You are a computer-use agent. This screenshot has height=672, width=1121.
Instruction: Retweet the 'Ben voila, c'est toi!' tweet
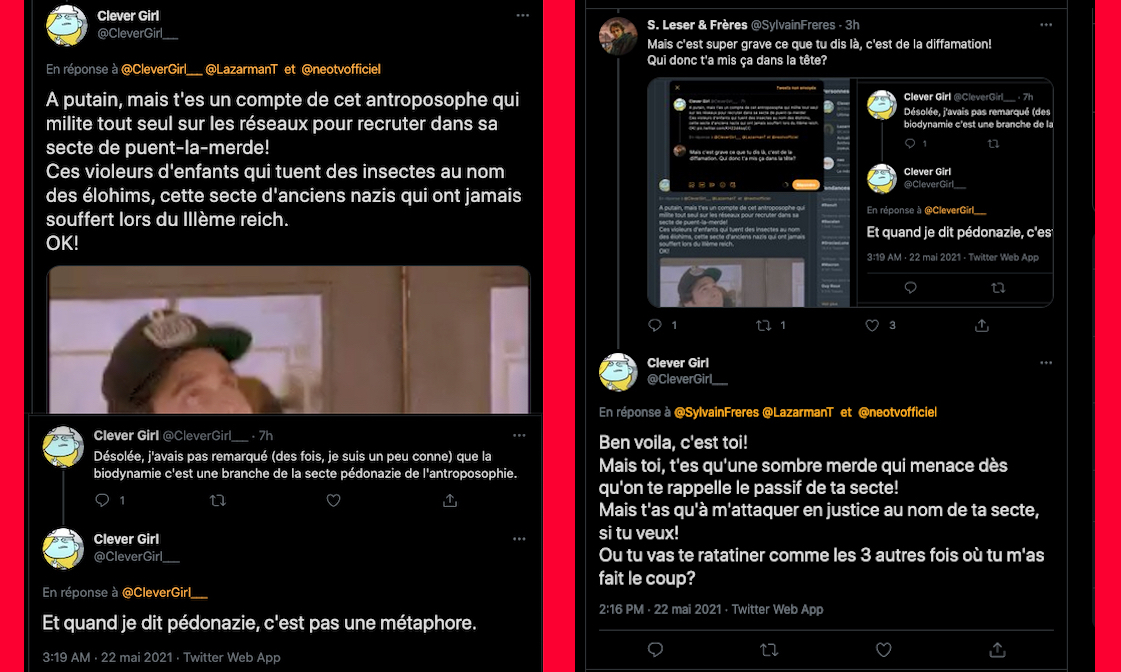coord(769,649)
